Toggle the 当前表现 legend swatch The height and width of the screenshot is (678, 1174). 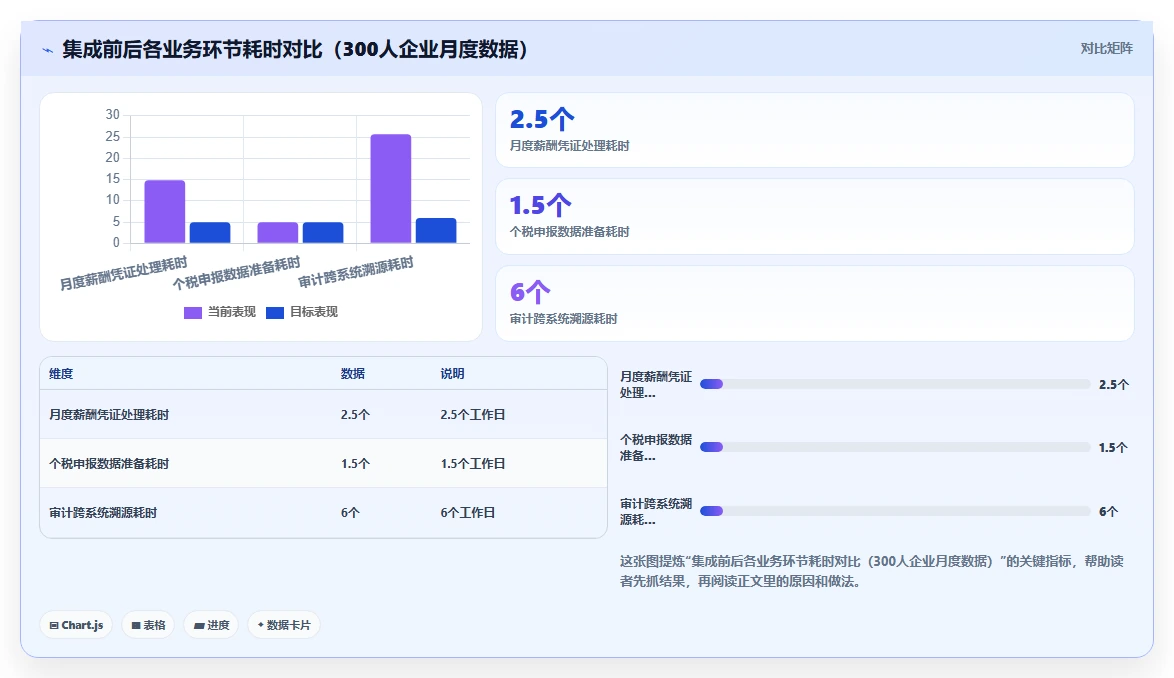192,313
